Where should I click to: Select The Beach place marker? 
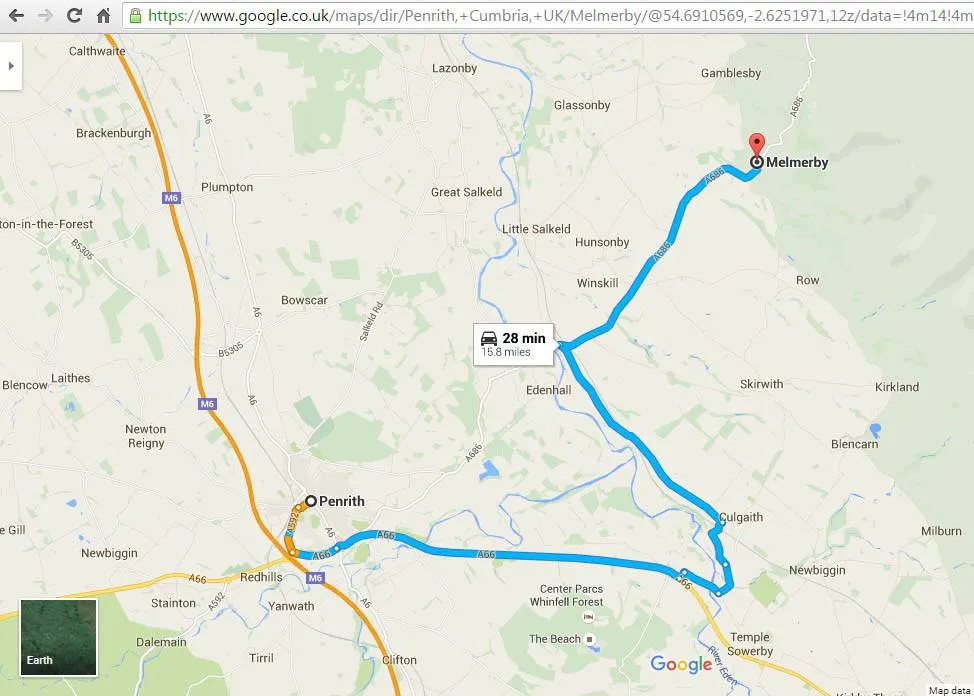(x=589, y=639)
